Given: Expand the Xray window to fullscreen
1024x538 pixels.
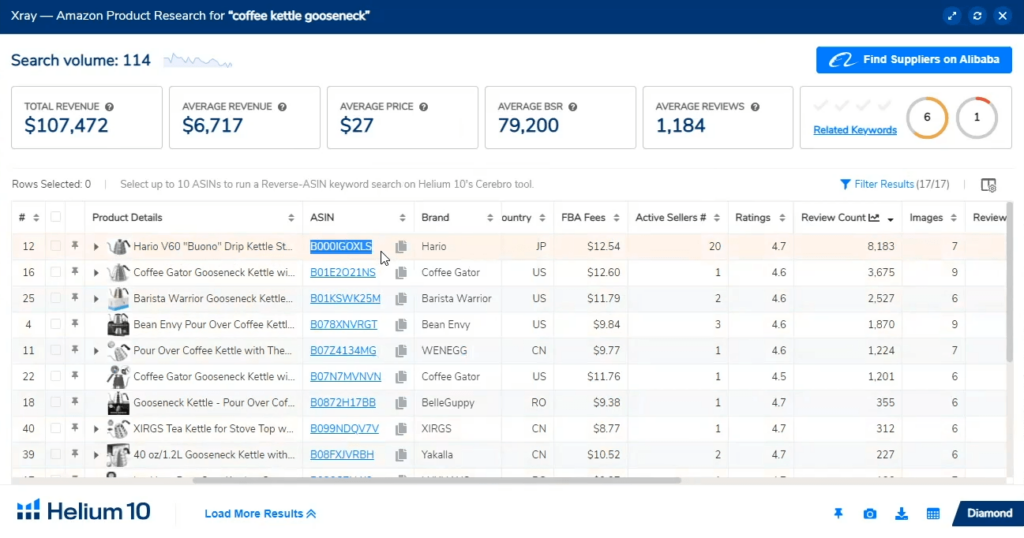Looking at the screenshot, I should (952, 16).
